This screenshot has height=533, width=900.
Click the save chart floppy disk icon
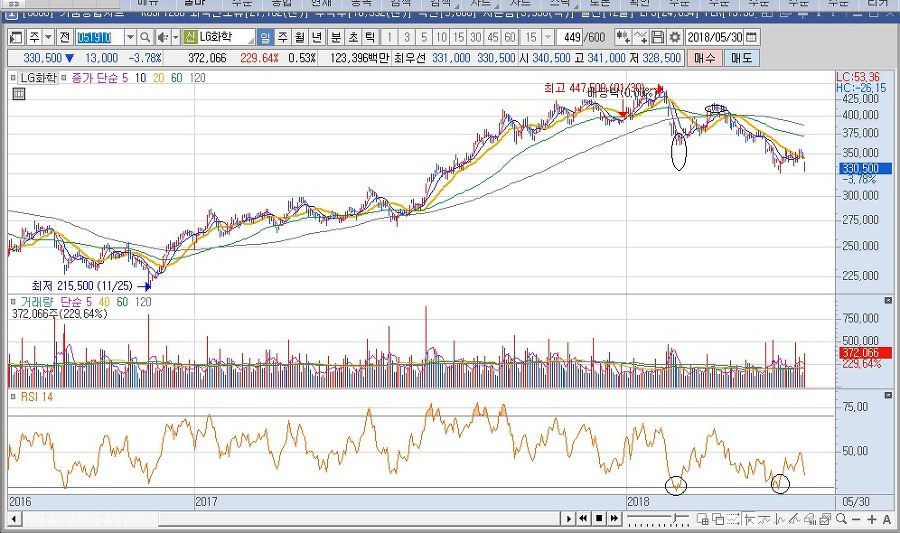[657, 37]
